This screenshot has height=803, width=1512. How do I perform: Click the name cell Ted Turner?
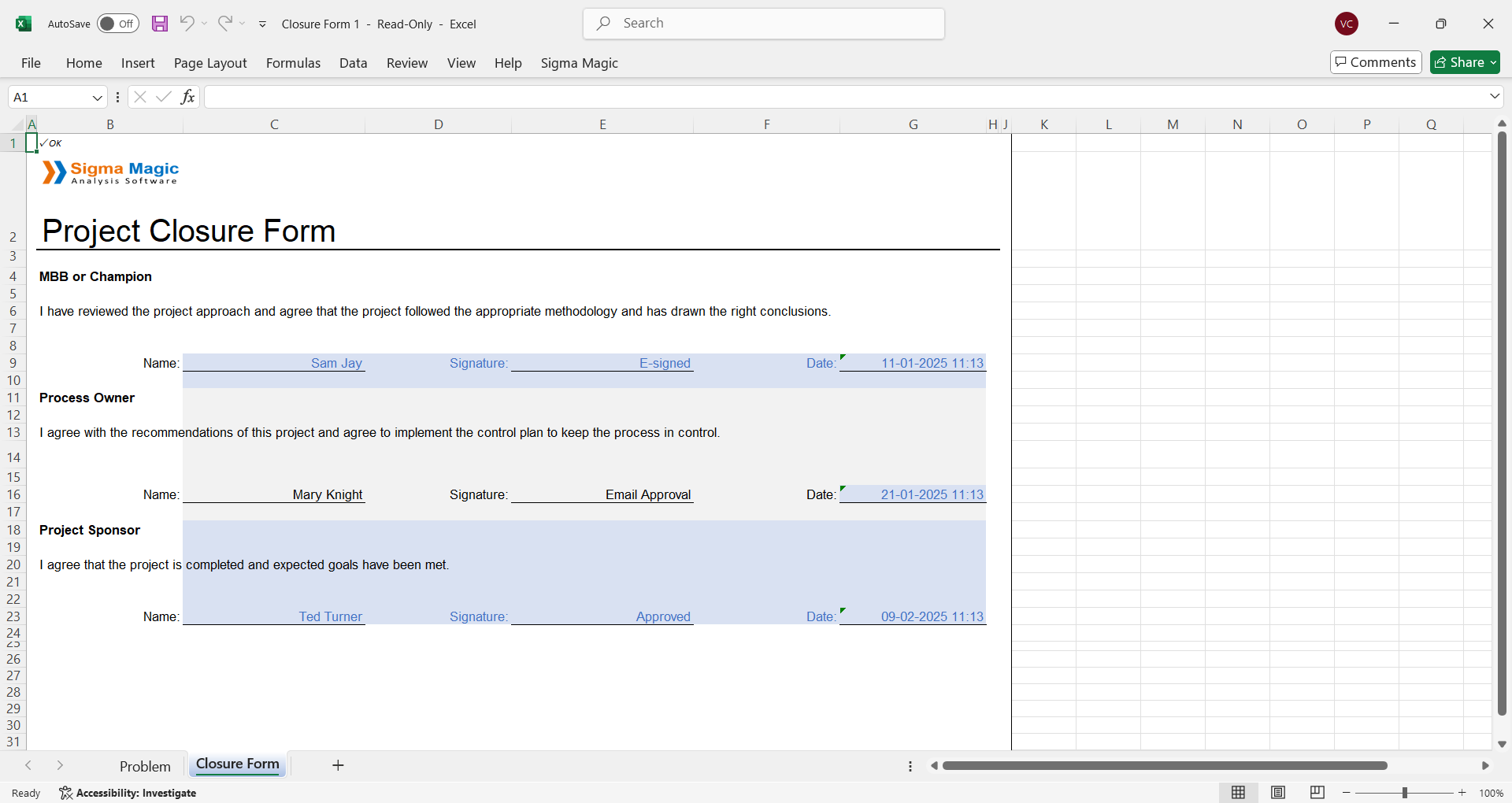[274, 616]
